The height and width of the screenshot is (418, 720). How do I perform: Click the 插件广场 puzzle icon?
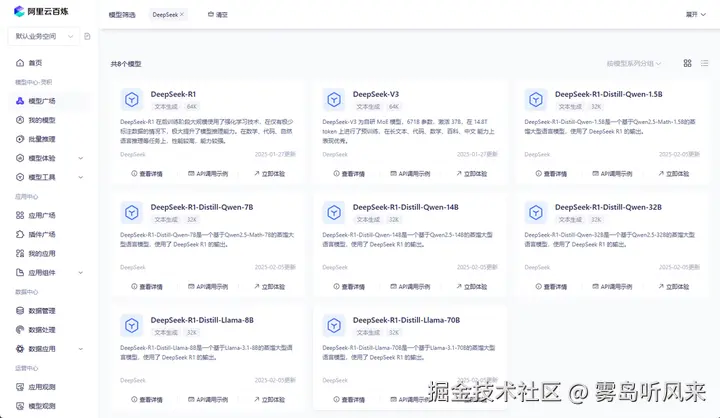click(20, 234)
